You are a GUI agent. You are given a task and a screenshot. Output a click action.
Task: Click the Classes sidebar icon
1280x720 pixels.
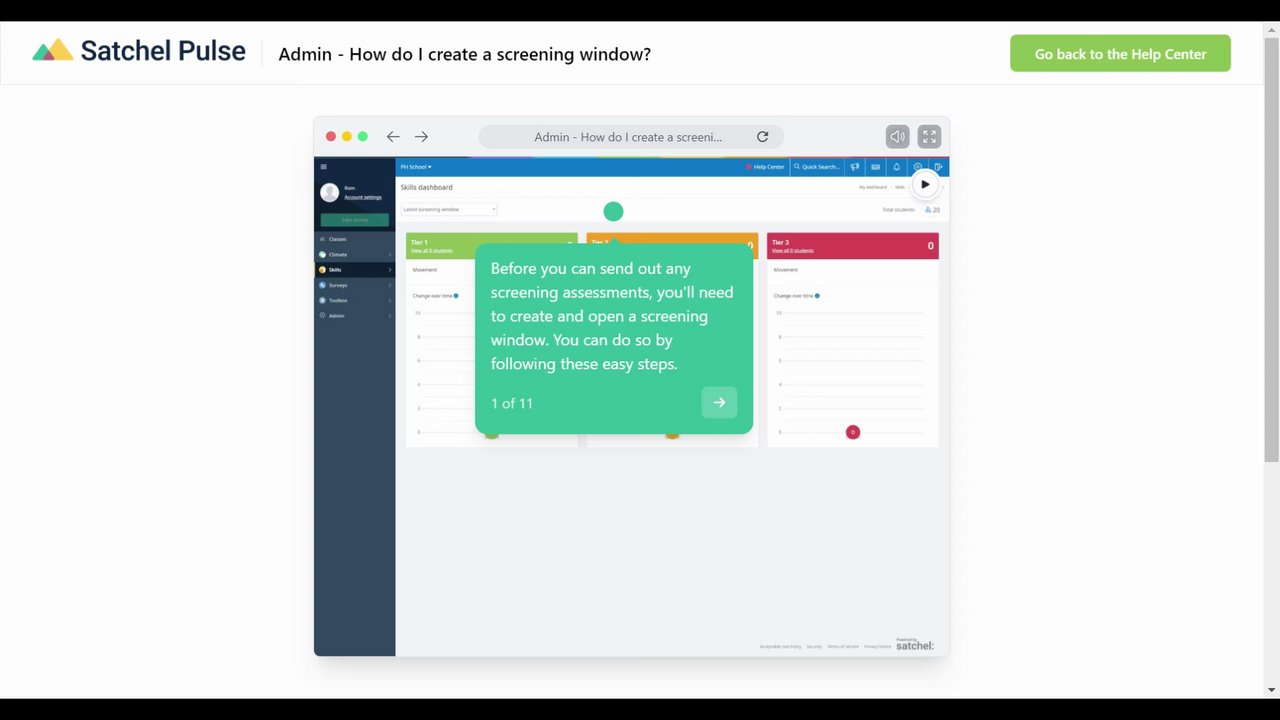click(x=322, y=239)
